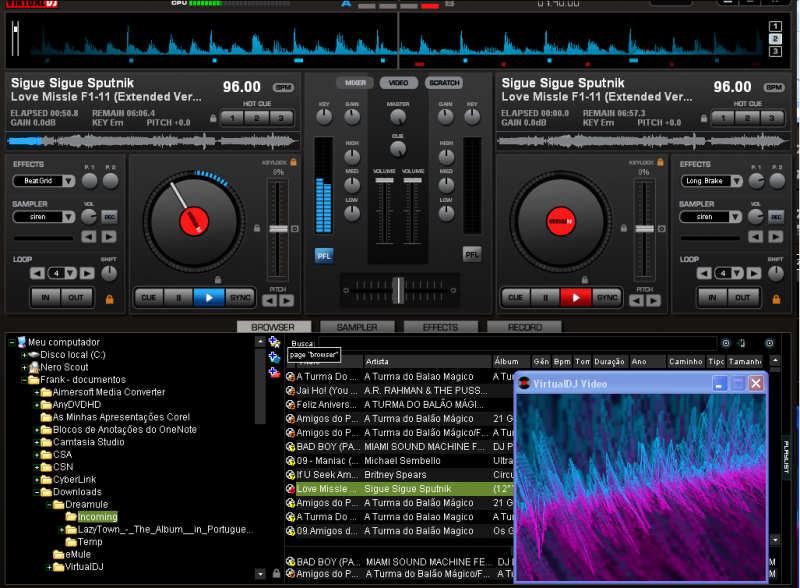Nudge right deck pitch down
Screen dimensions: 800x588
point(636,301)
